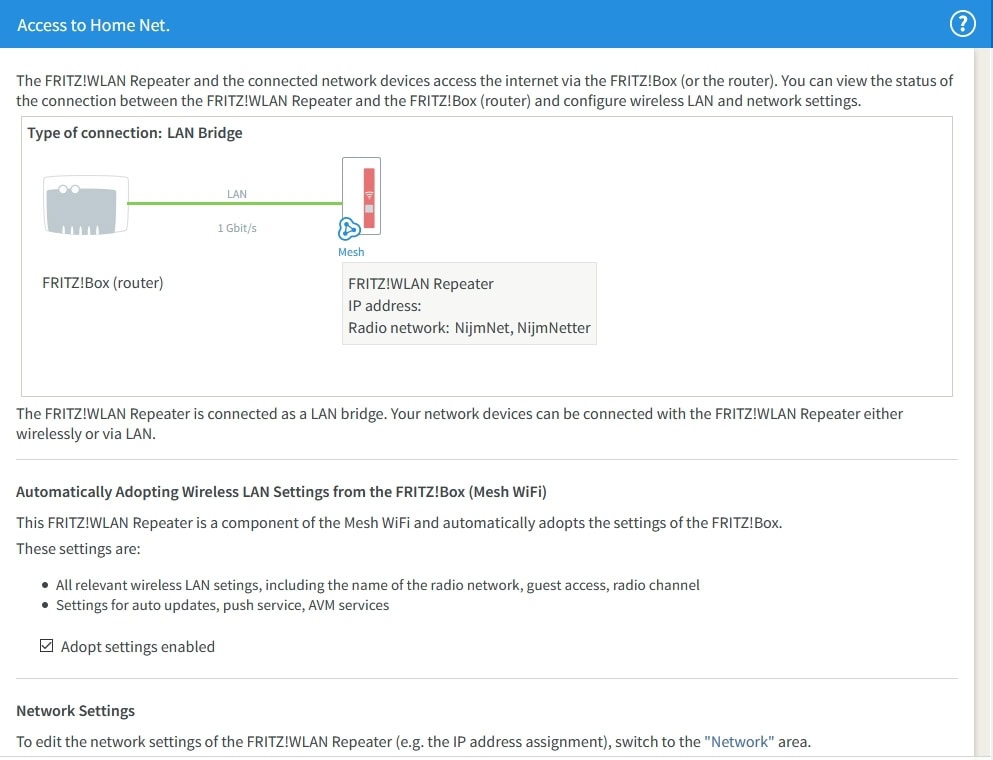The image size is (993, 760).
Task: Click the Automatically Adopting Wireless LAN Settings heading
Action: click(281, 492)
